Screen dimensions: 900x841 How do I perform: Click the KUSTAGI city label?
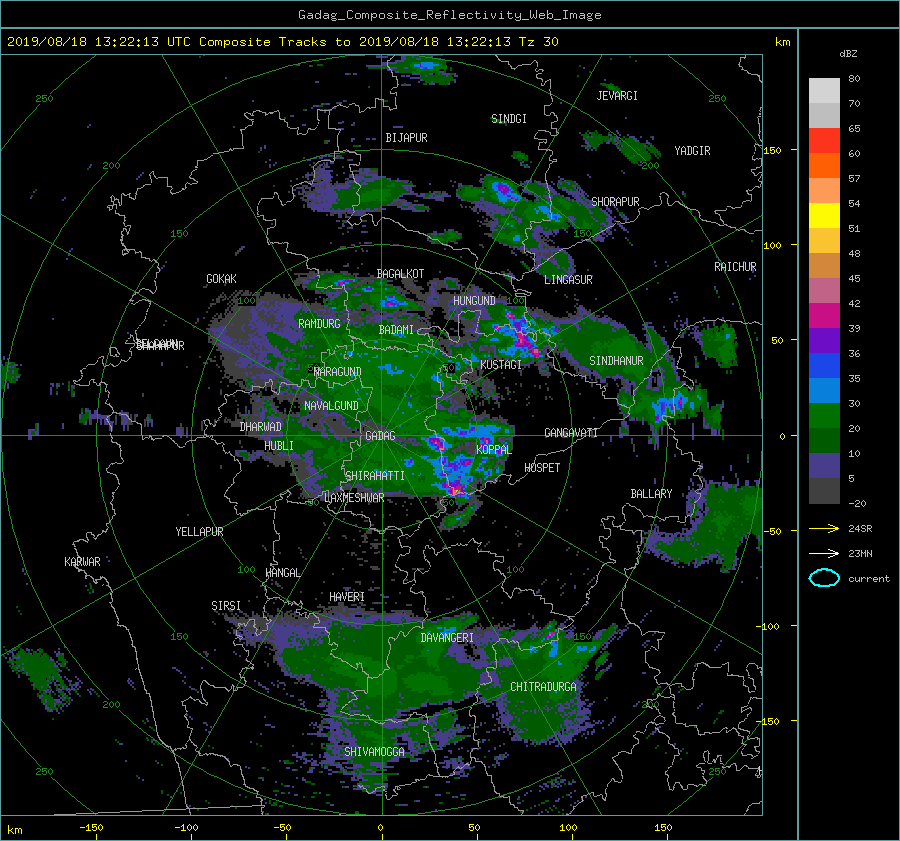[501, 365]
